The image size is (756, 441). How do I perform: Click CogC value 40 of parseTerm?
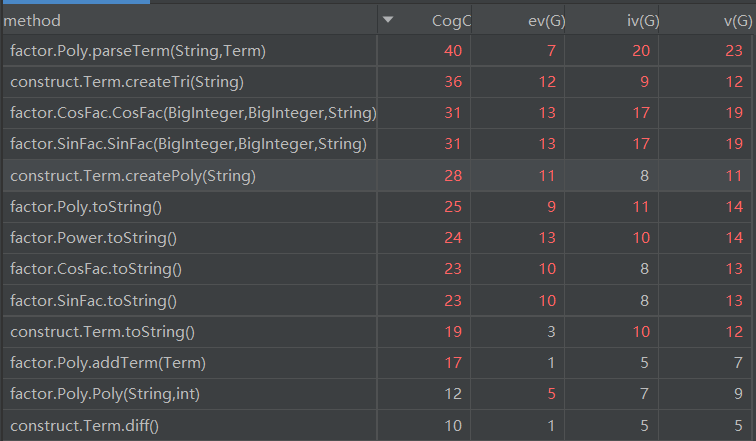tap(453, 51)
